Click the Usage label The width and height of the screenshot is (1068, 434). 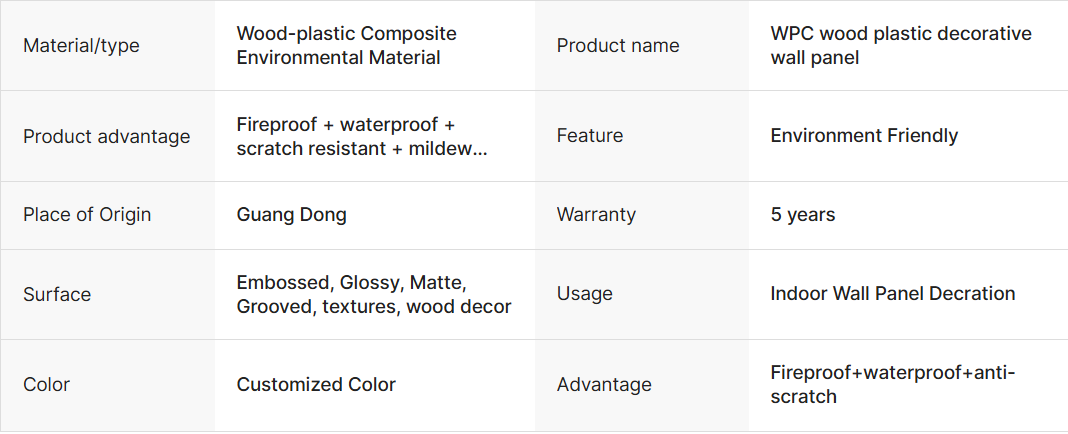click(x=584, y=294)
